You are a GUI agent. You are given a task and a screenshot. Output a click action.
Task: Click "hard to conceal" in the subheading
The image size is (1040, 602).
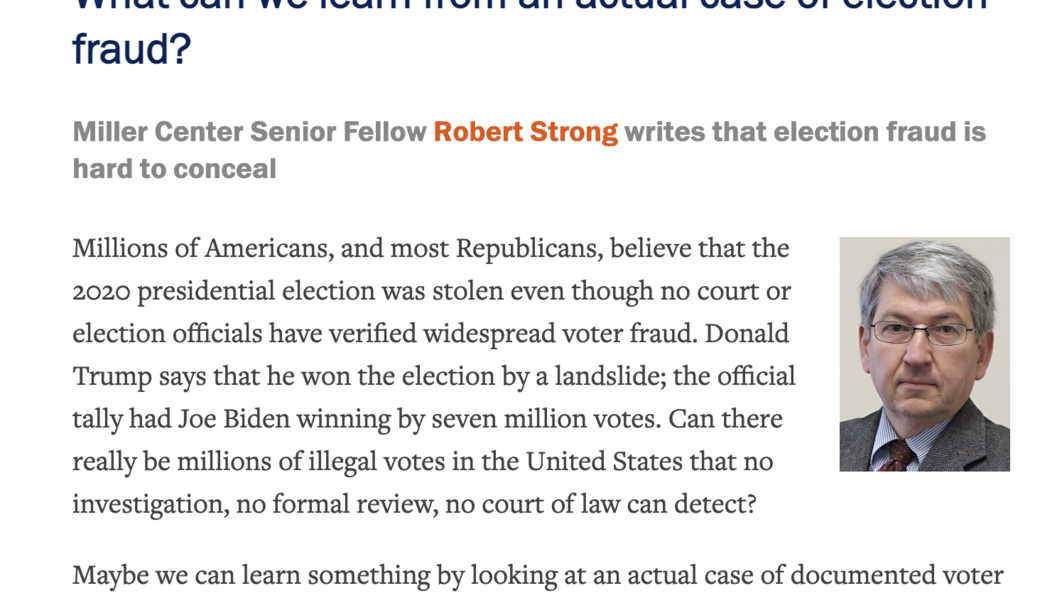pos(174,168)
